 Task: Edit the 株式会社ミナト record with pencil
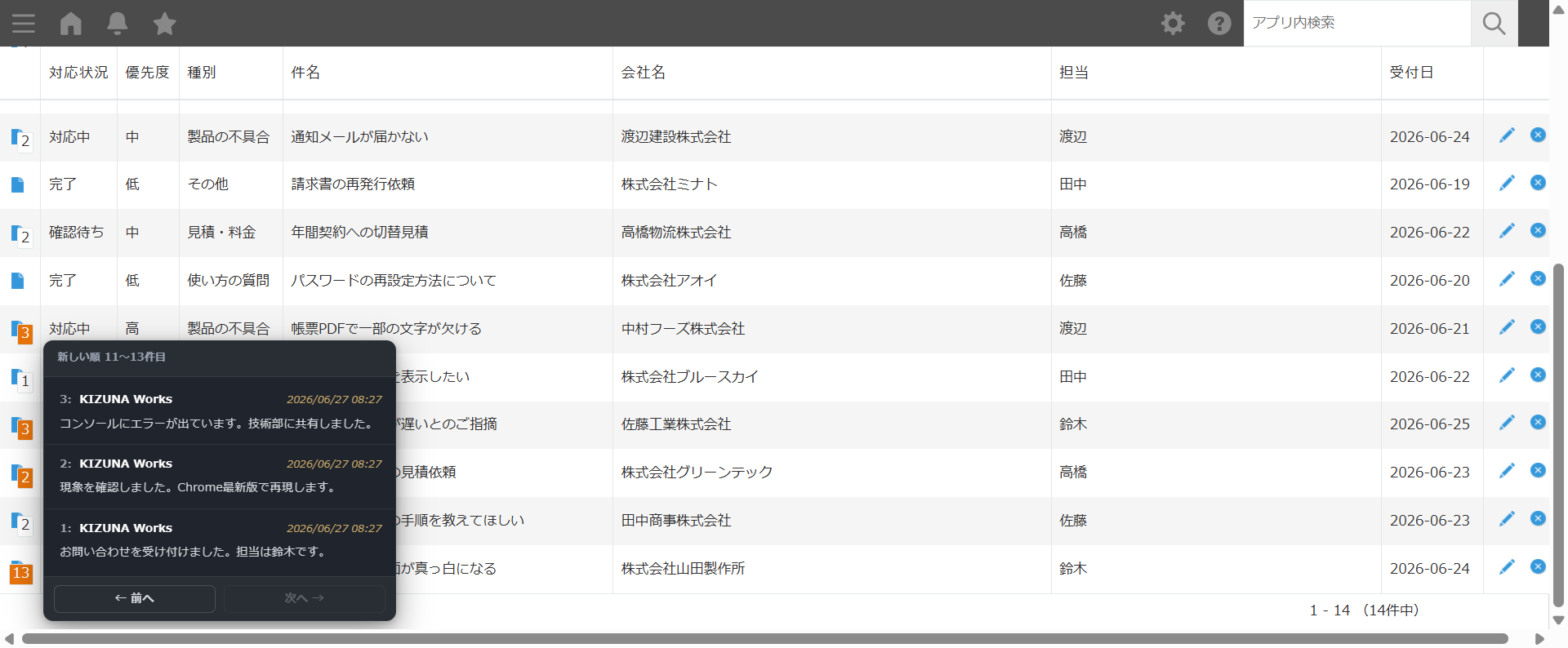(1507, 183)
